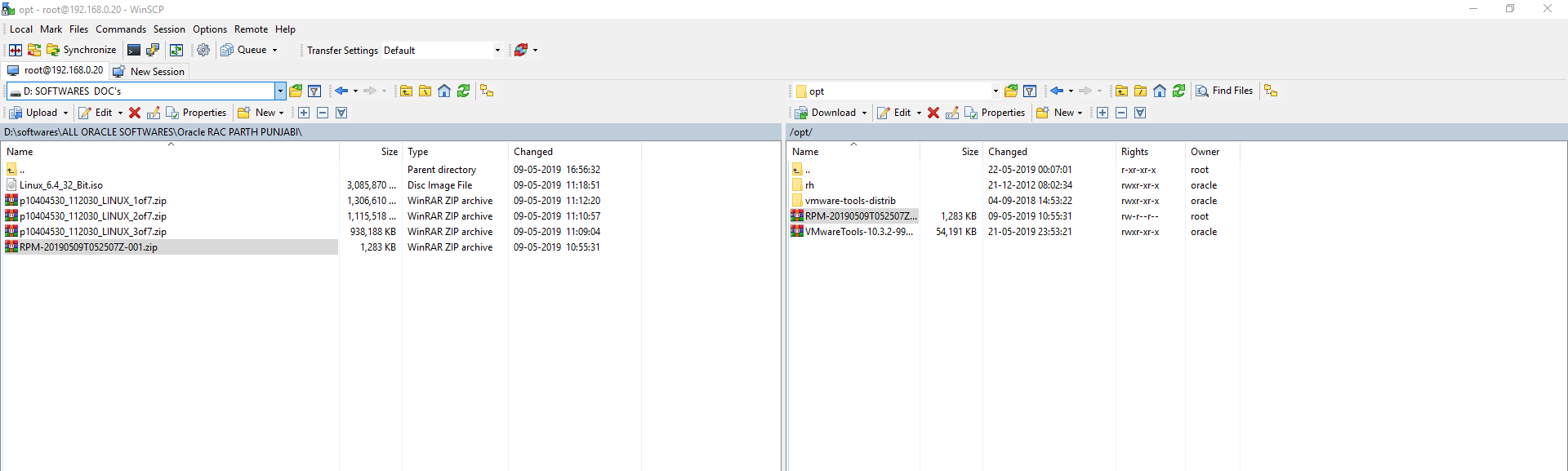Select the vmware-tools-distrib folder
The image size is (1568, 471).
(x=850, y=201)
